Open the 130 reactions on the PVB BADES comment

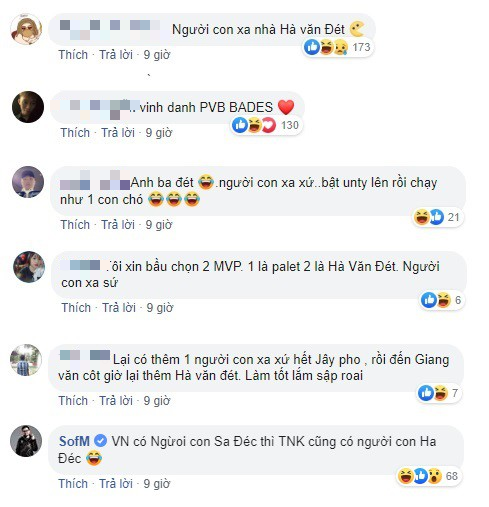[x=266, y=125]
